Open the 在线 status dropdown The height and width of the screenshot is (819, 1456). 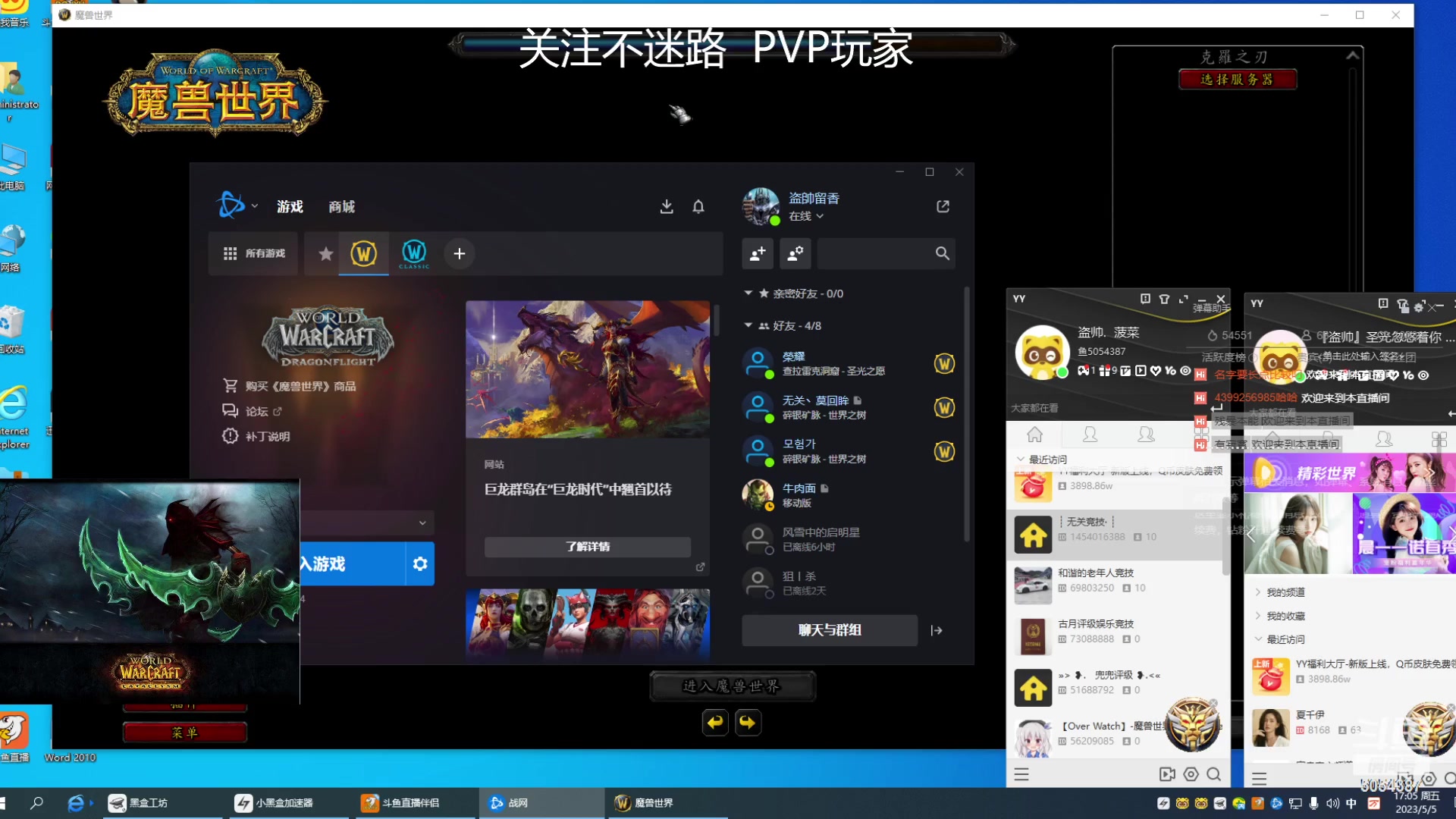pos(806,216)
